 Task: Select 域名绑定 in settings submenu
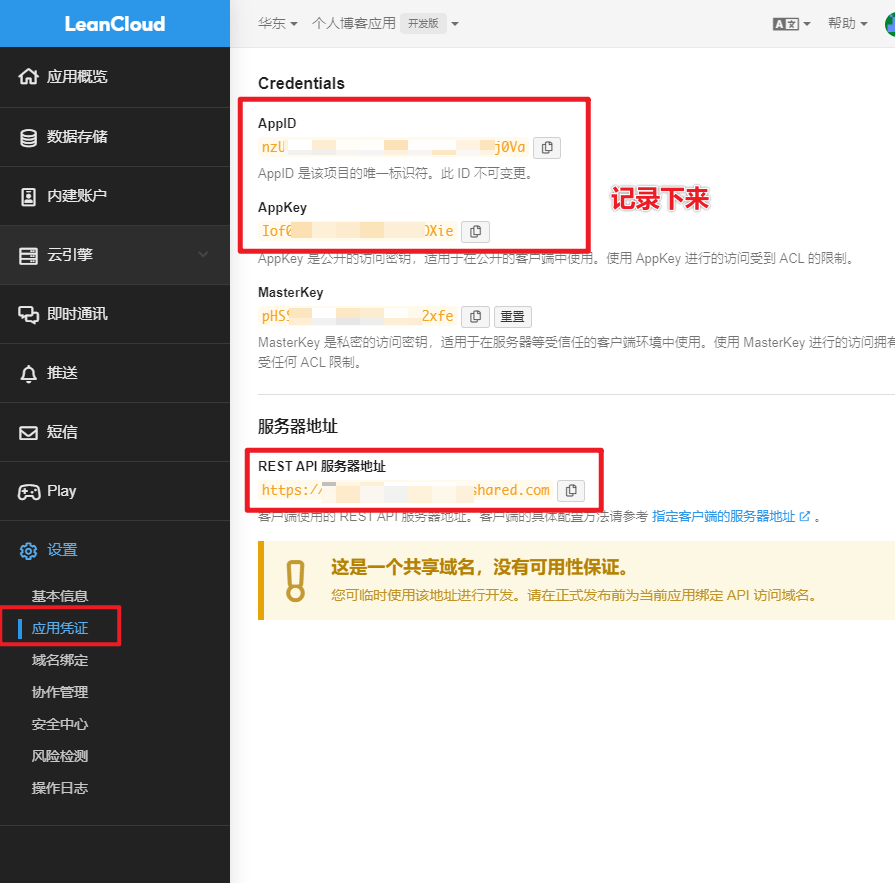pyautogui.click(x=60, y=660)
